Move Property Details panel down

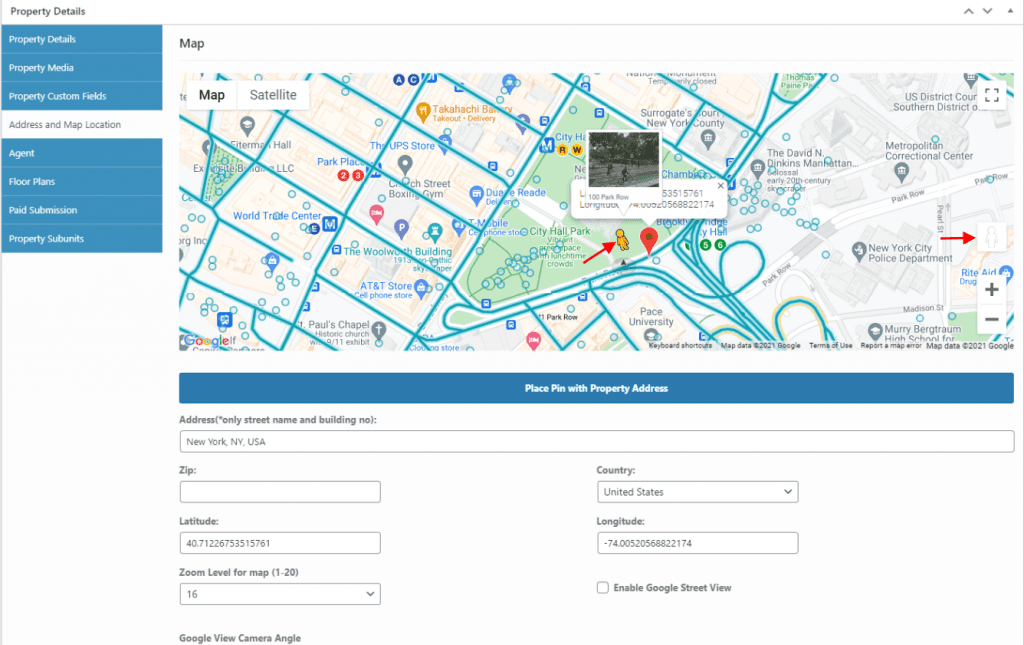[987, 11]
